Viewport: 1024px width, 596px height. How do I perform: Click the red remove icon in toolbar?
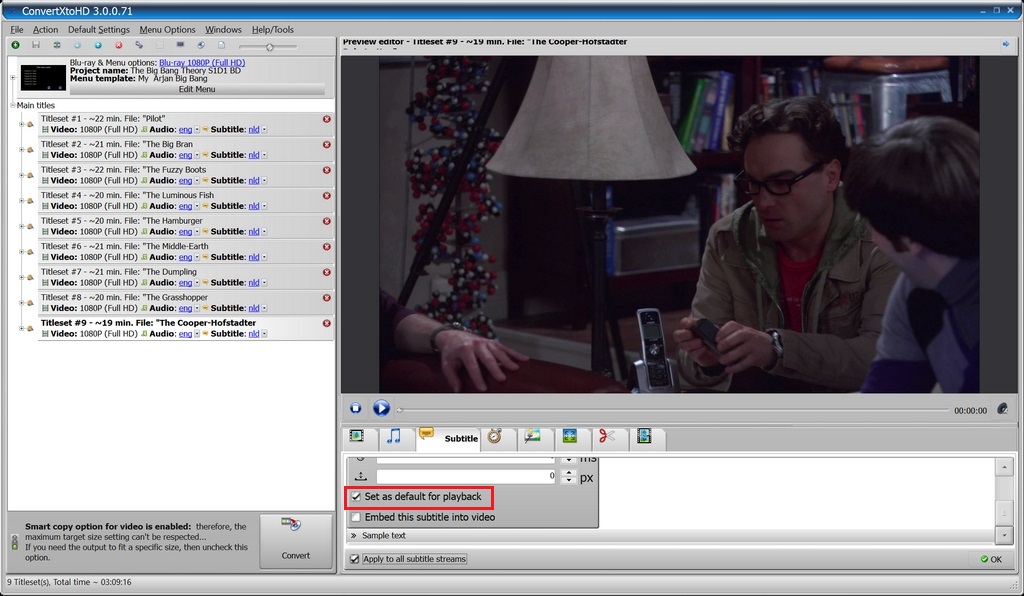coord(119,45)
